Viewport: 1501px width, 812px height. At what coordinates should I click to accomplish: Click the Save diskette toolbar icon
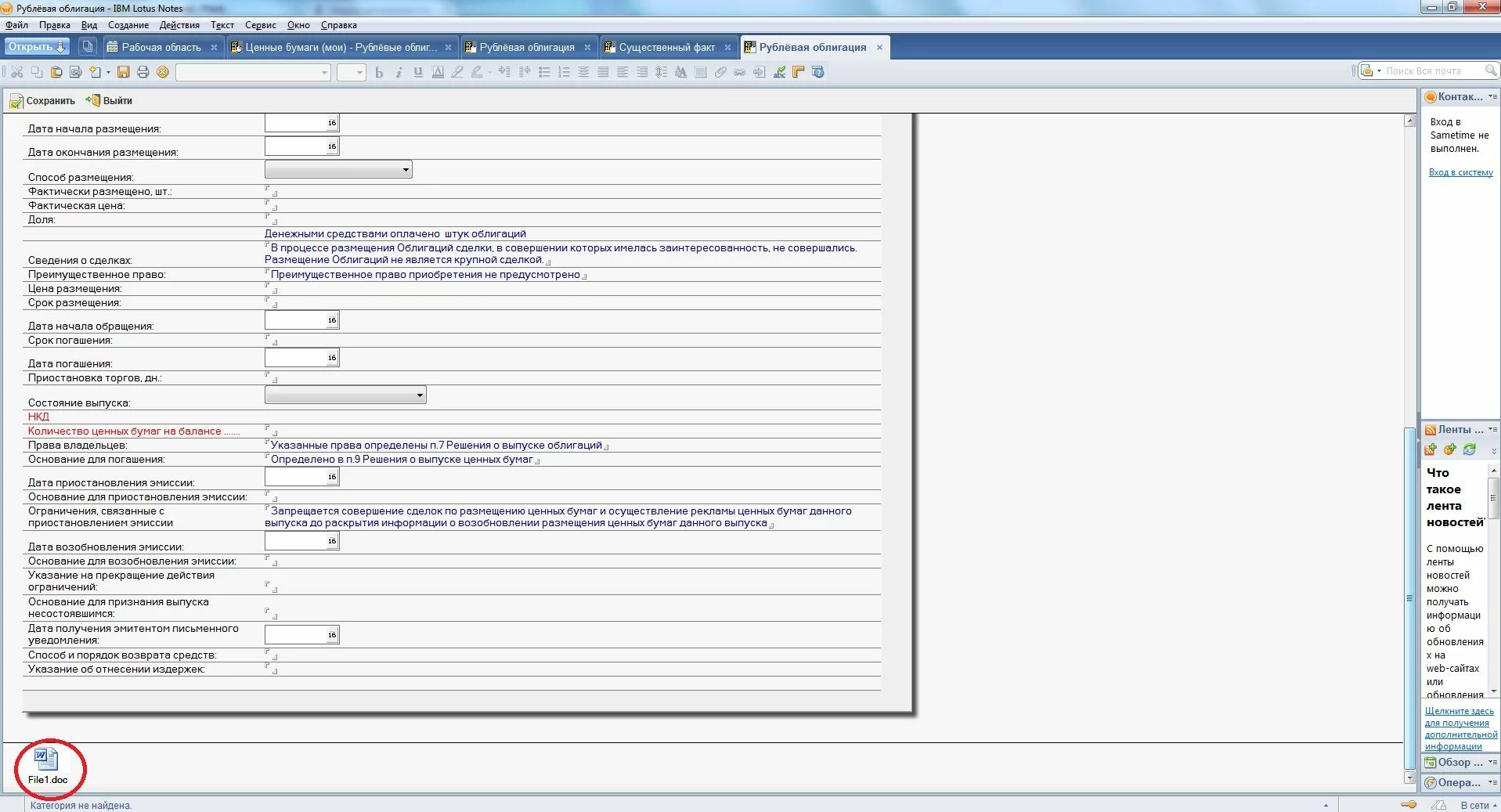point(123,72)
